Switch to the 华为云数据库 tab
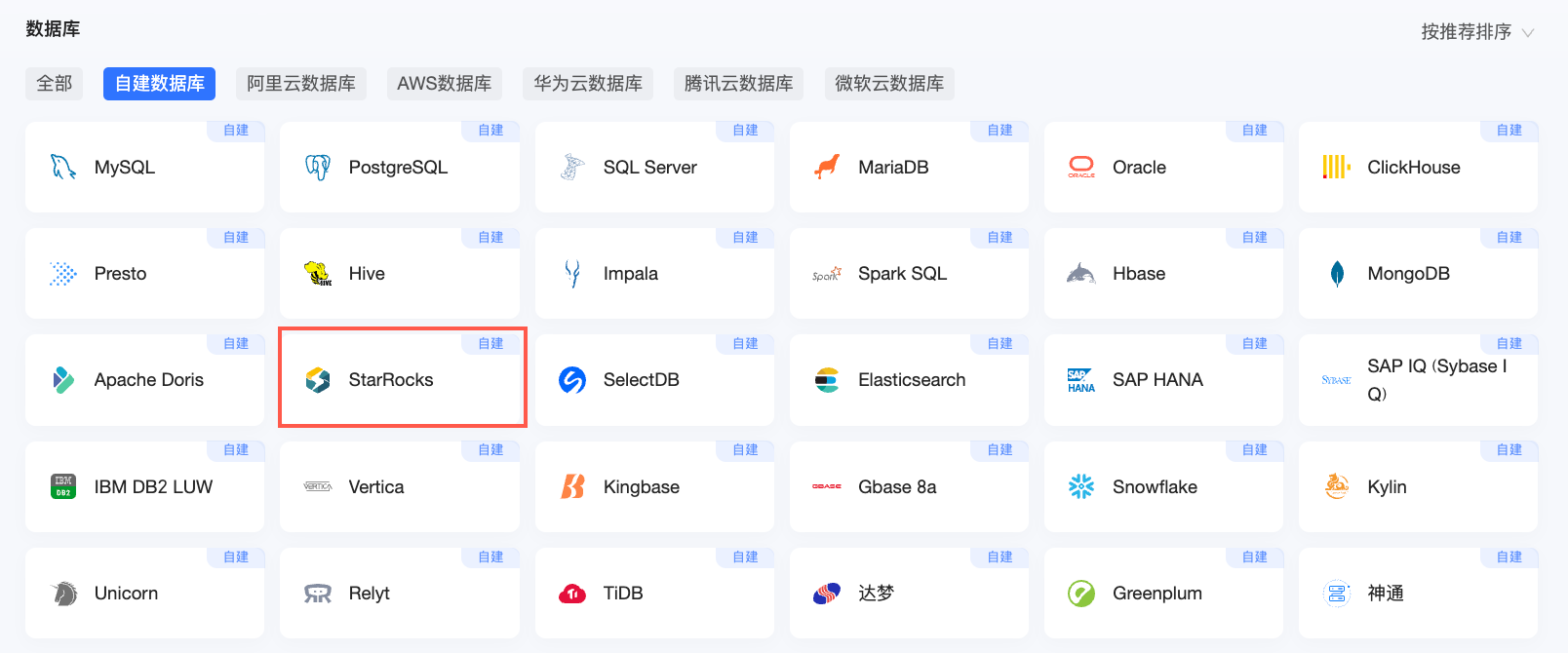 [588, 84]
